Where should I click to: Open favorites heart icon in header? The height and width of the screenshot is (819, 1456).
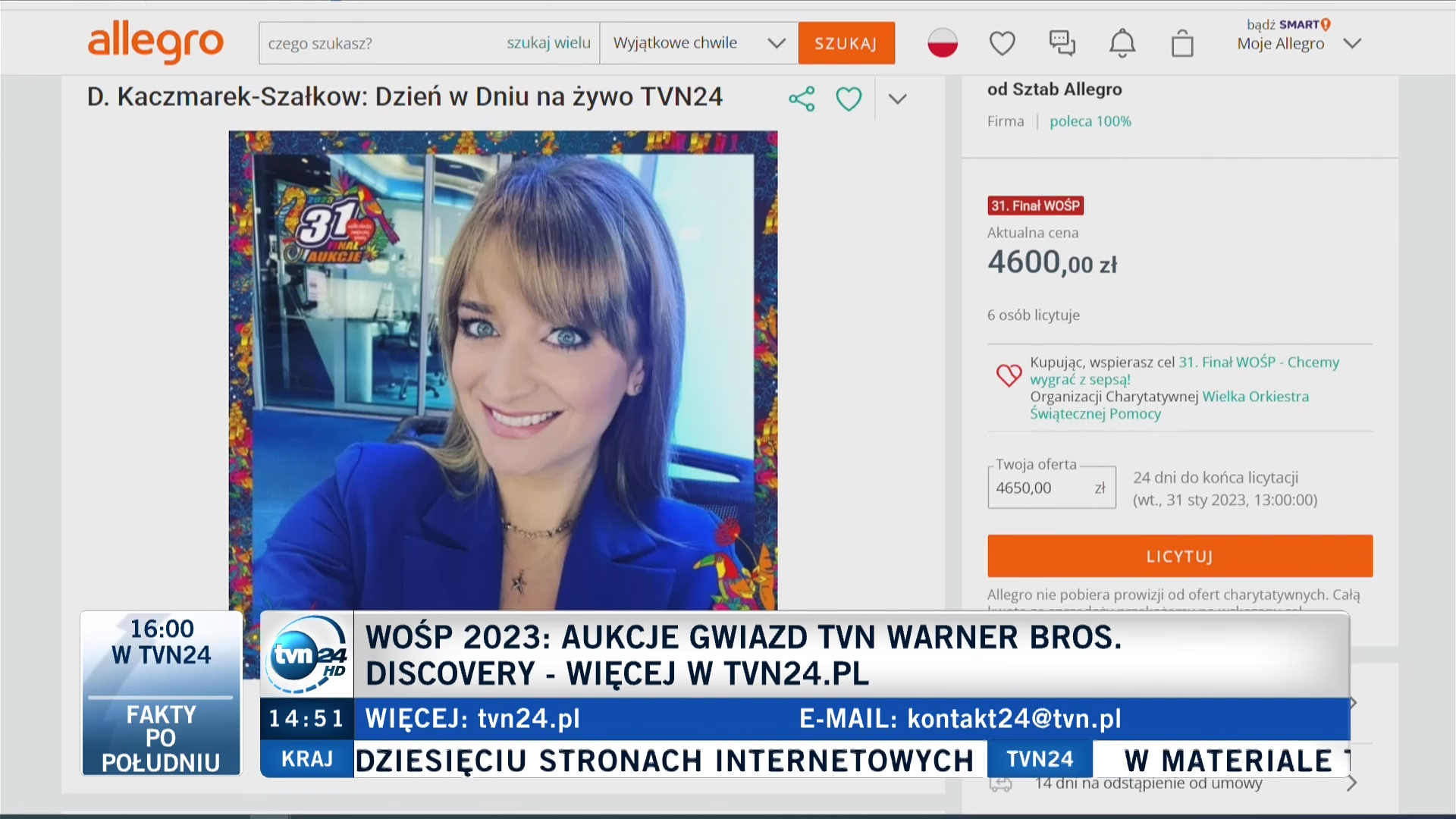pyautogui.click(x=1003, y=43)
